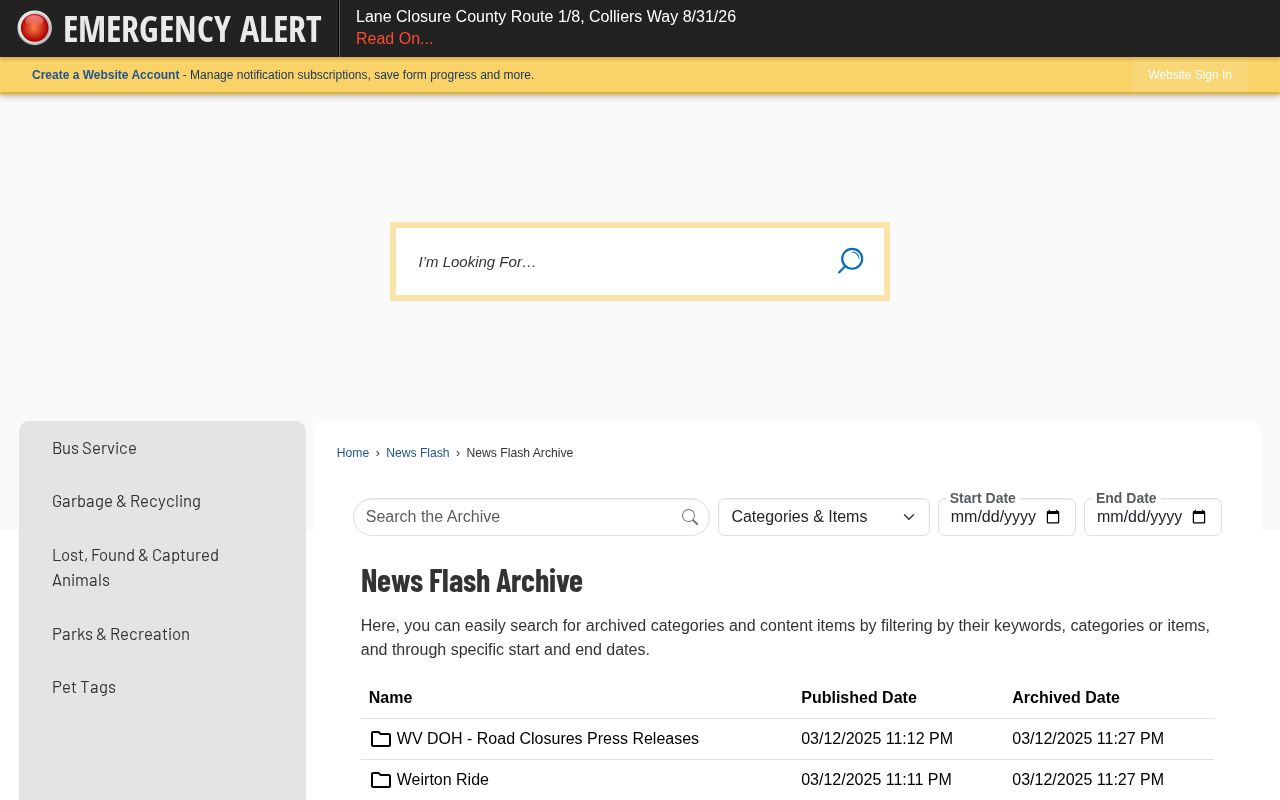Click the Website Sign In button

point(1189,75)
